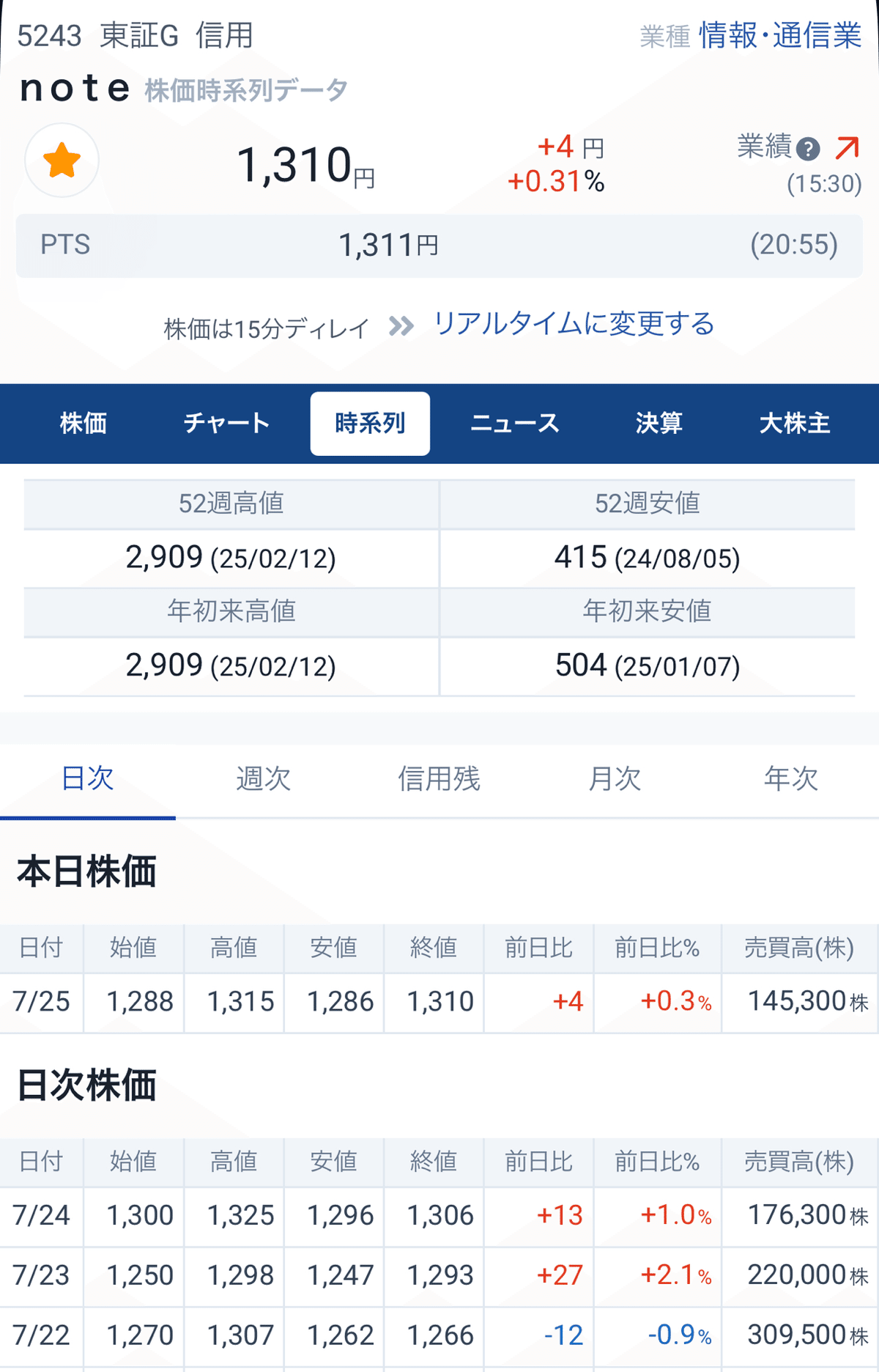
Task: Select the 時系列 tab
Action: 370,423
